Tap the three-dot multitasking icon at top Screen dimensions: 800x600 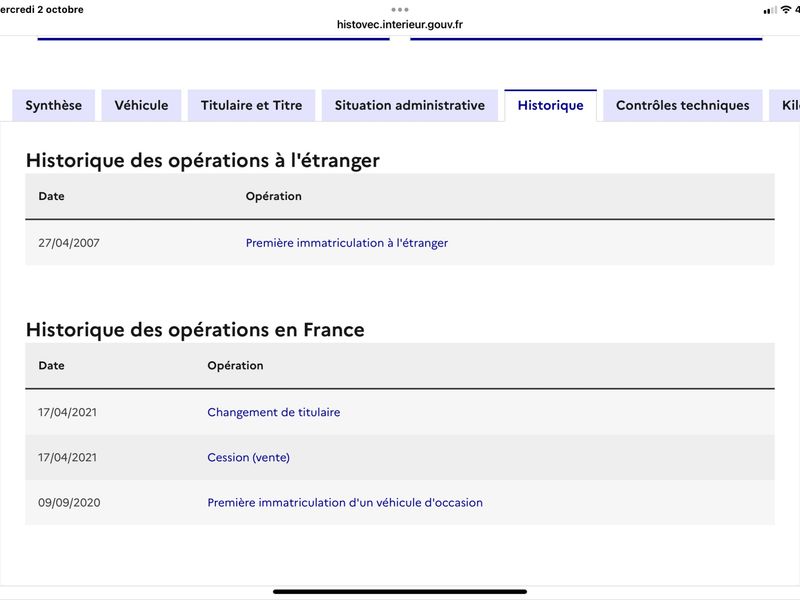coord(399,10)
